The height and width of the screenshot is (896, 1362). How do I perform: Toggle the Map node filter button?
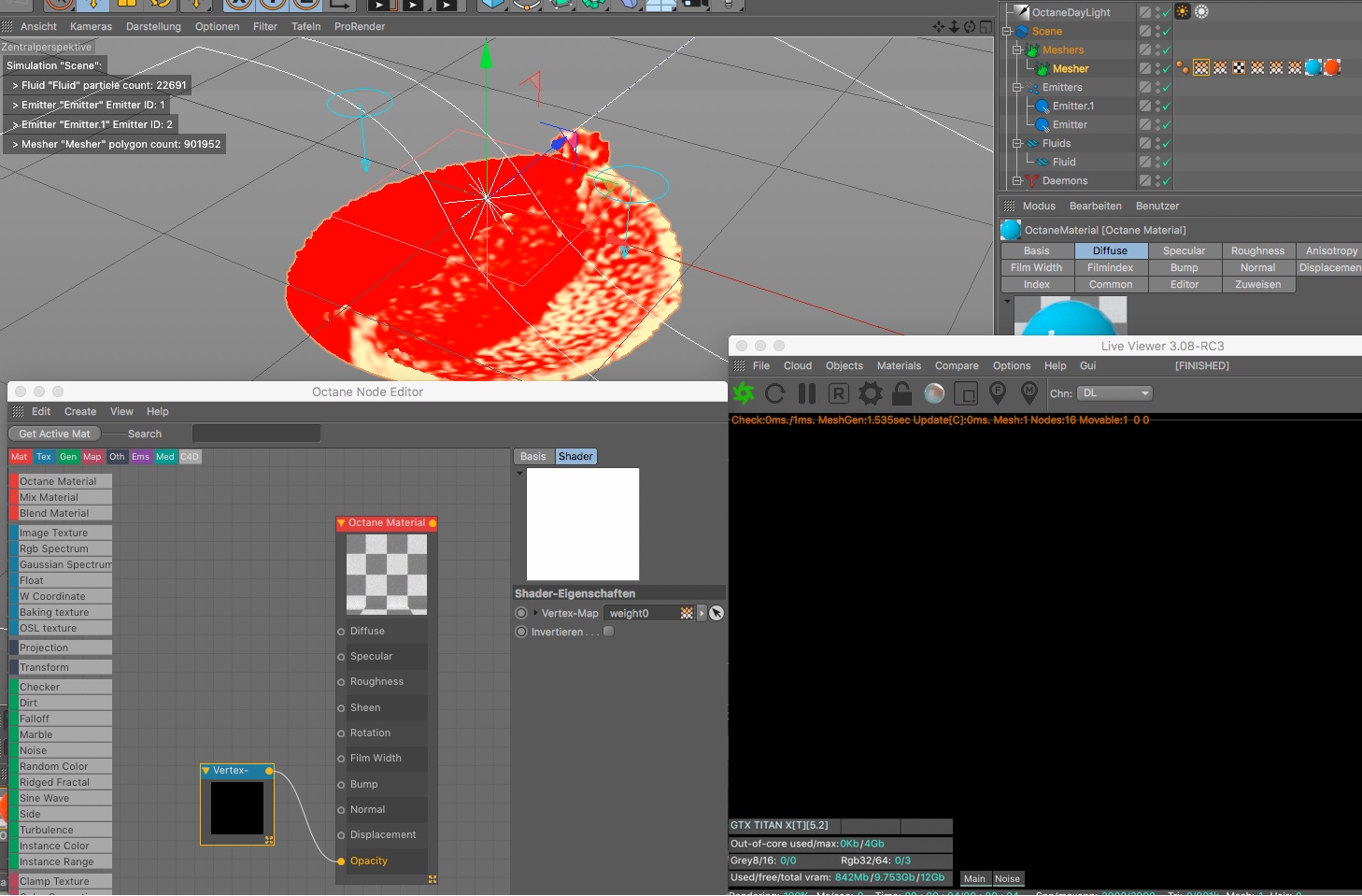(92, 457)
